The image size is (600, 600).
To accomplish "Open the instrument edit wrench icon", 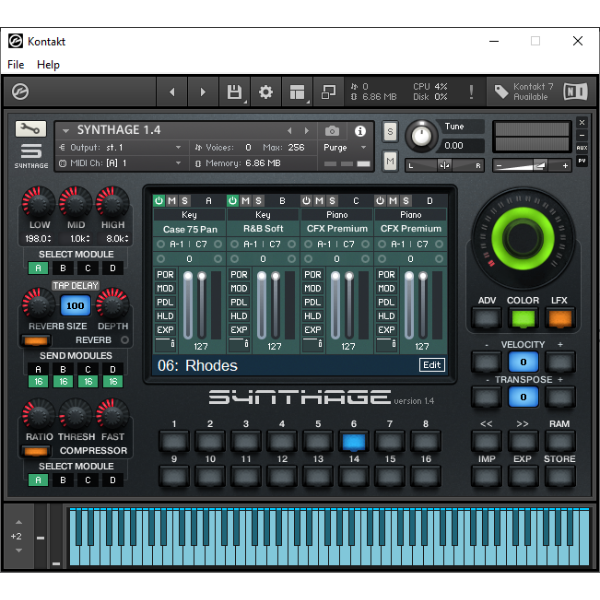I will (31, 129).
